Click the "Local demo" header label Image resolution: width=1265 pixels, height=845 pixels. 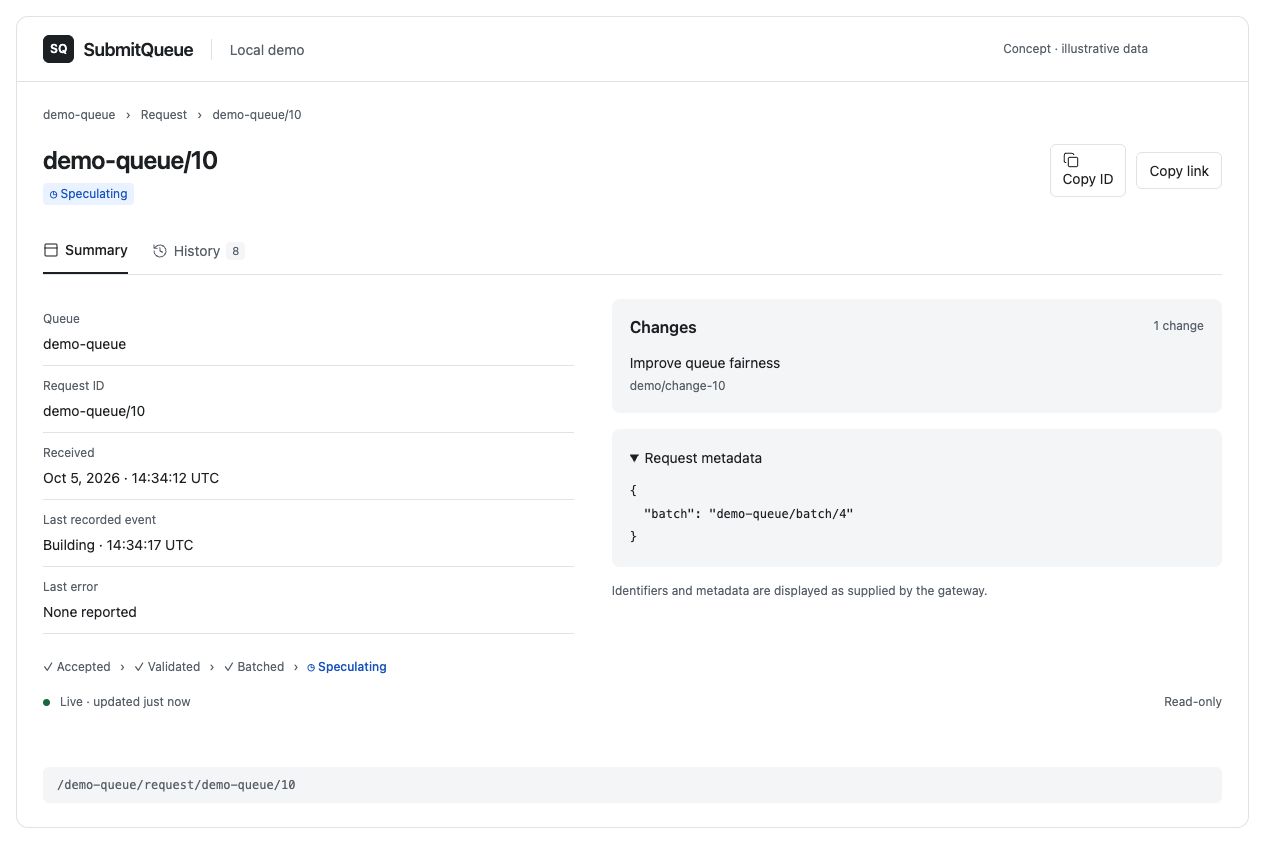click(267, 50)
